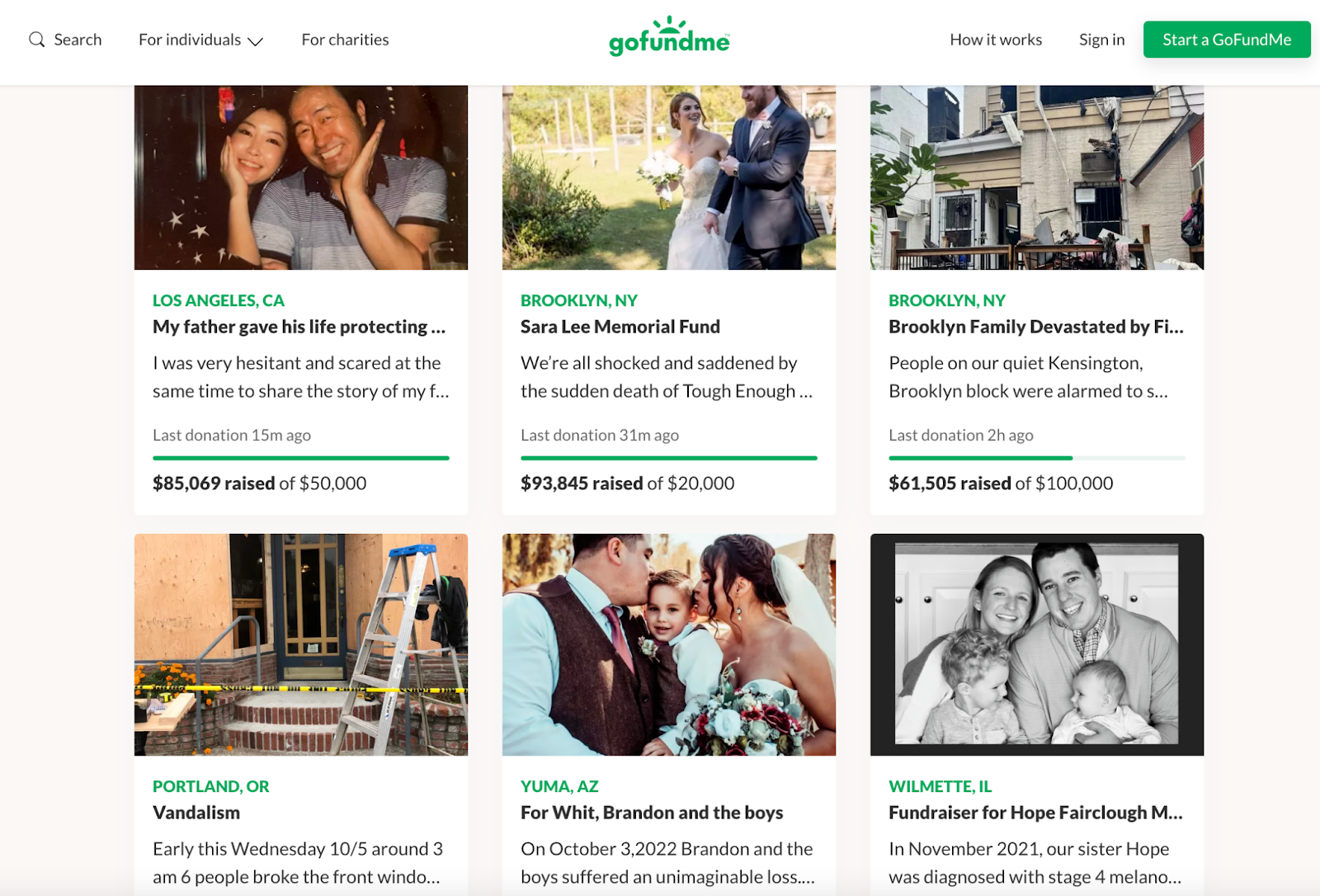This screenshot has width=1320, height=896.
Task: Open the Sara Lee Memorial Fund title
Action: [620, 327]
